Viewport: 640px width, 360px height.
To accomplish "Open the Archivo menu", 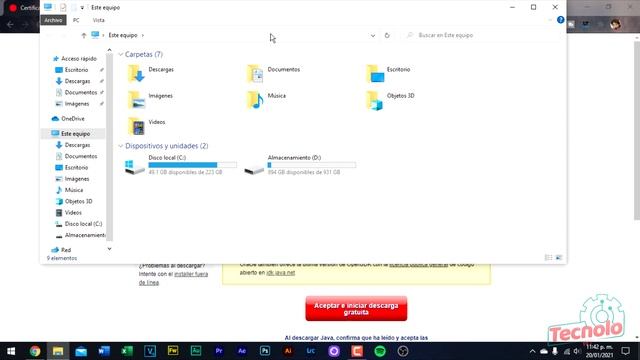I will tap(53, 20).
